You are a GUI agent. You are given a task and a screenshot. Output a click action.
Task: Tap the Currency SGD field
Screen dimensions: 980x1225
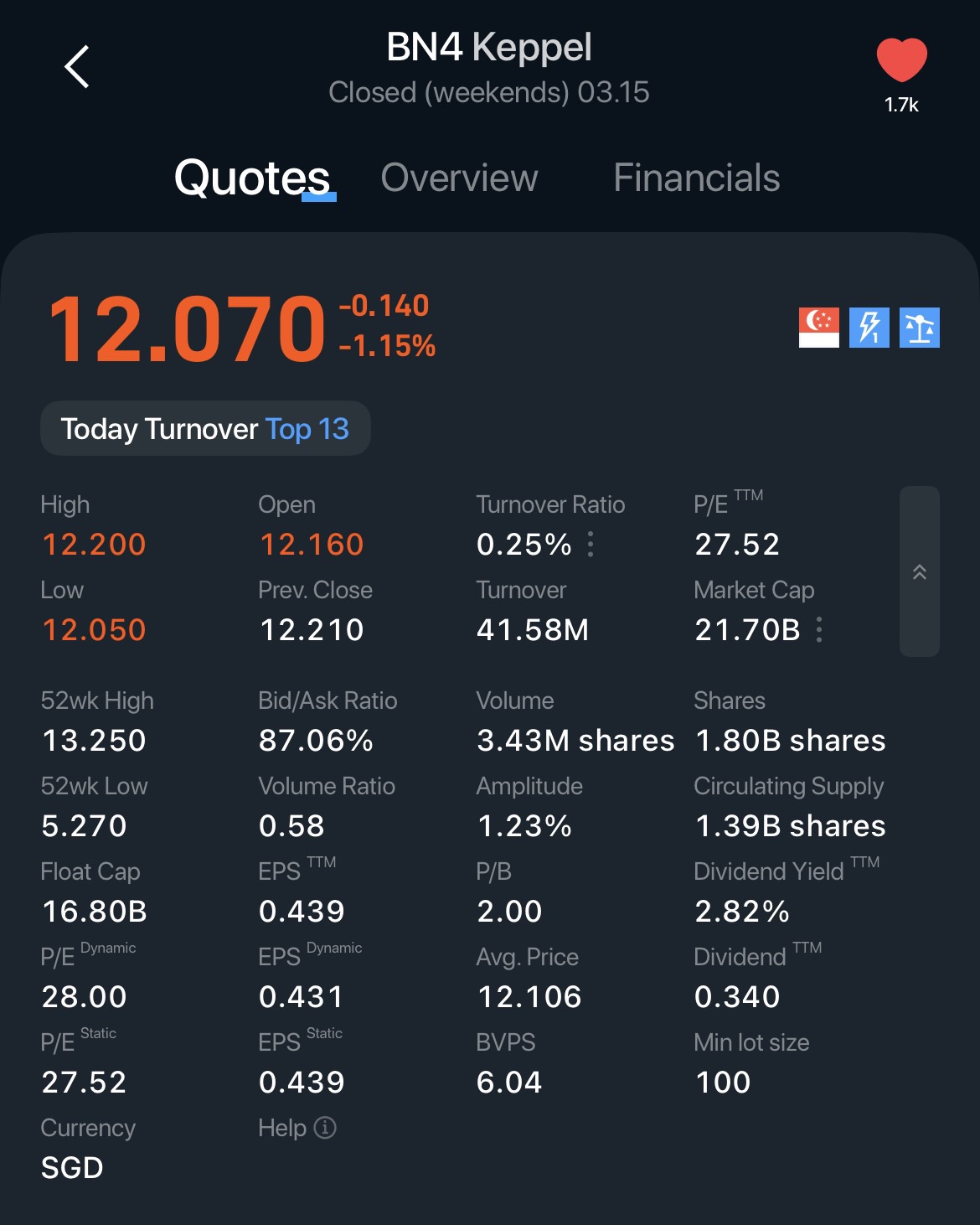[72, 1167]
